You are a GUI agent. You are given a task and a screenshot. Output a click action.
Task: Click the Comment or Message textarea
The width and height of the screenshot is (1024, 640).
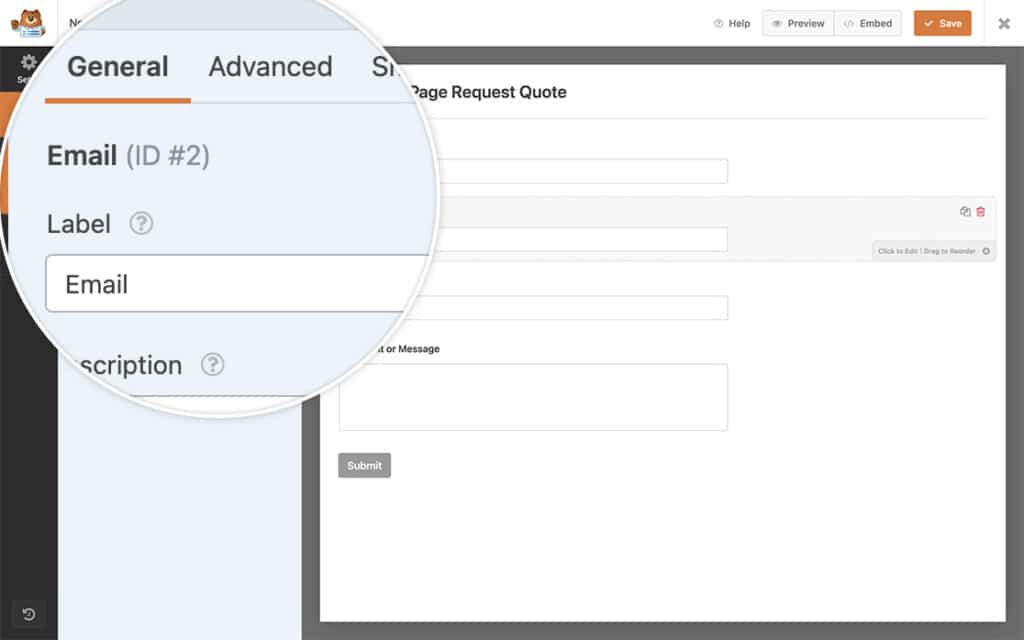click(533, 397)
